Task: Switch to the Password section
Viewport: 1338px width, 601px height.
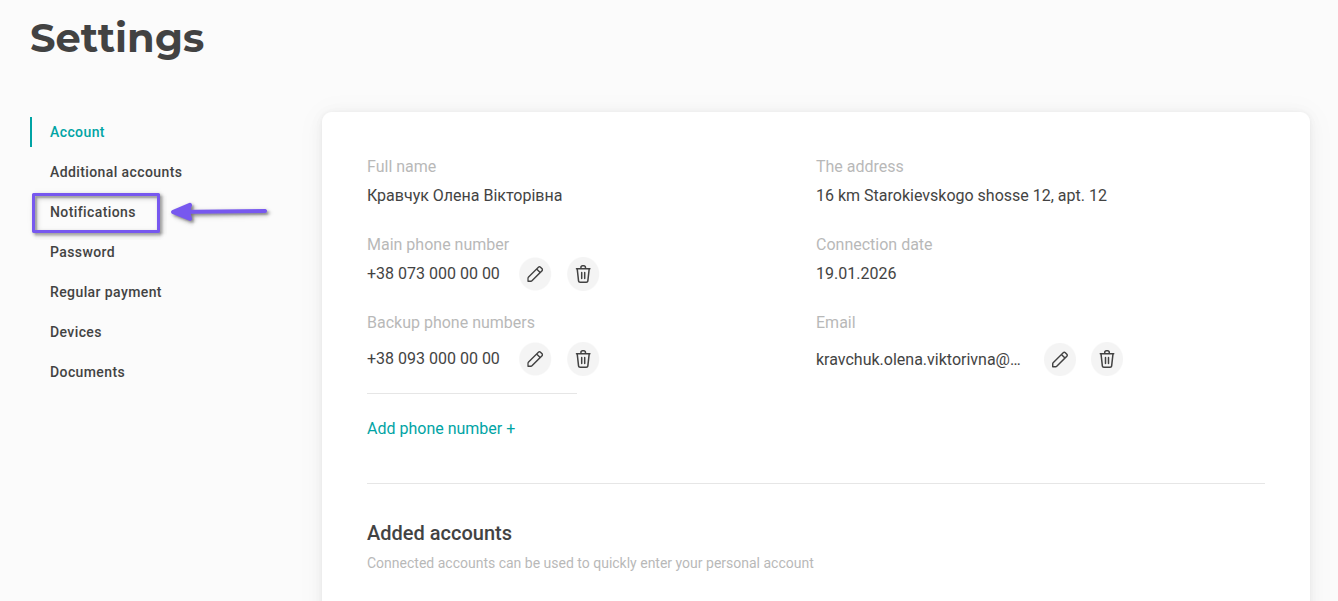Action: (x=82, y=252)
